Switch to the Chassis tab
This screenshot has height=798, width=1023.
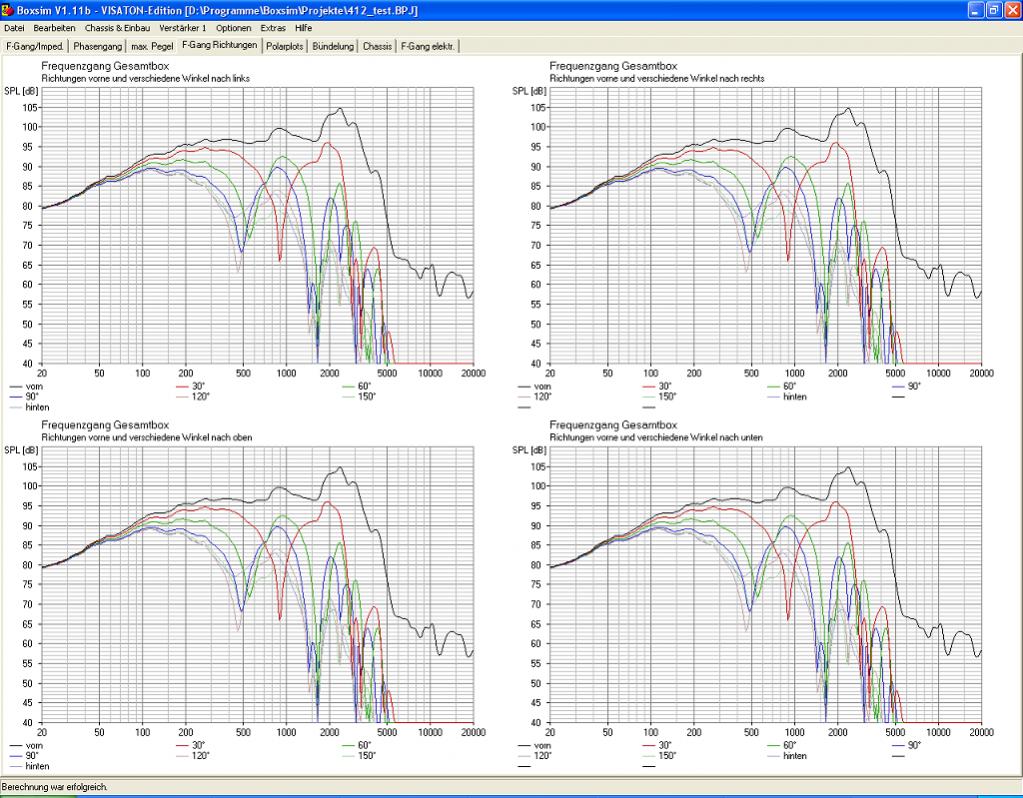click(x=377, y=46)
